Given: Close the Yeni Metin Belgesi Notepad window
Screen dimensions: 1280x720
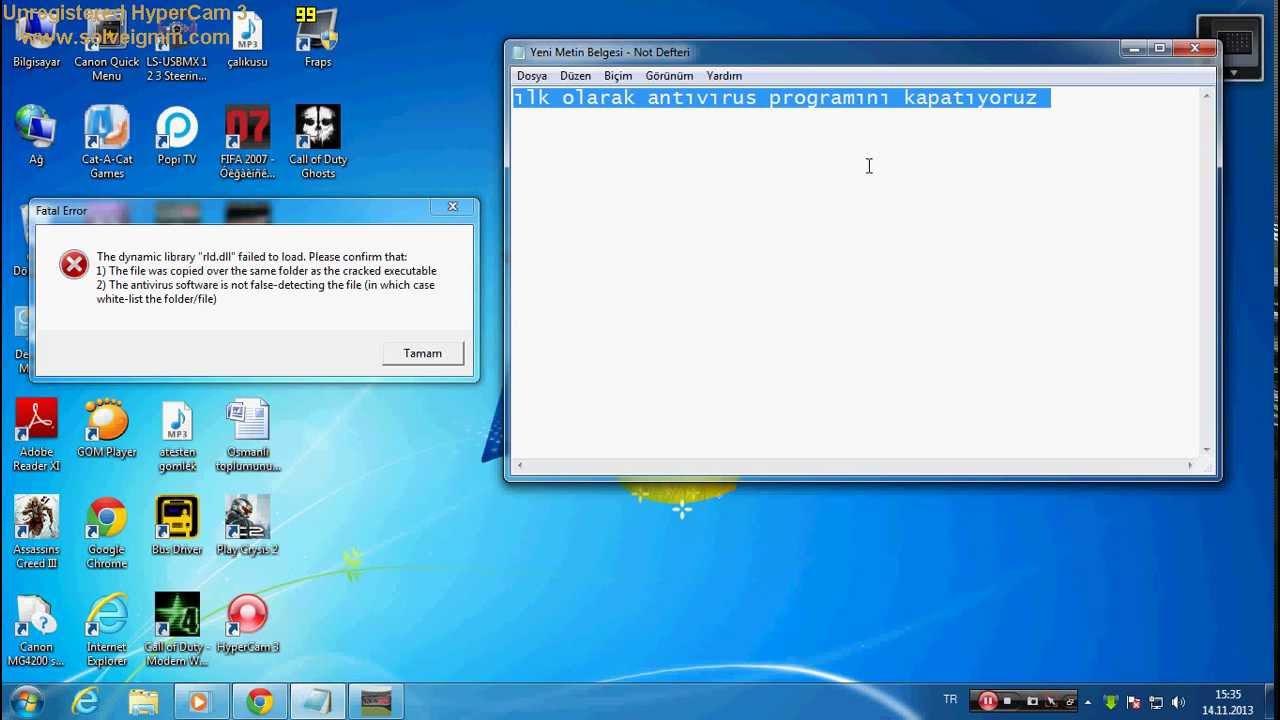Looking at the screenshot, I should [x=1195, y=48].
